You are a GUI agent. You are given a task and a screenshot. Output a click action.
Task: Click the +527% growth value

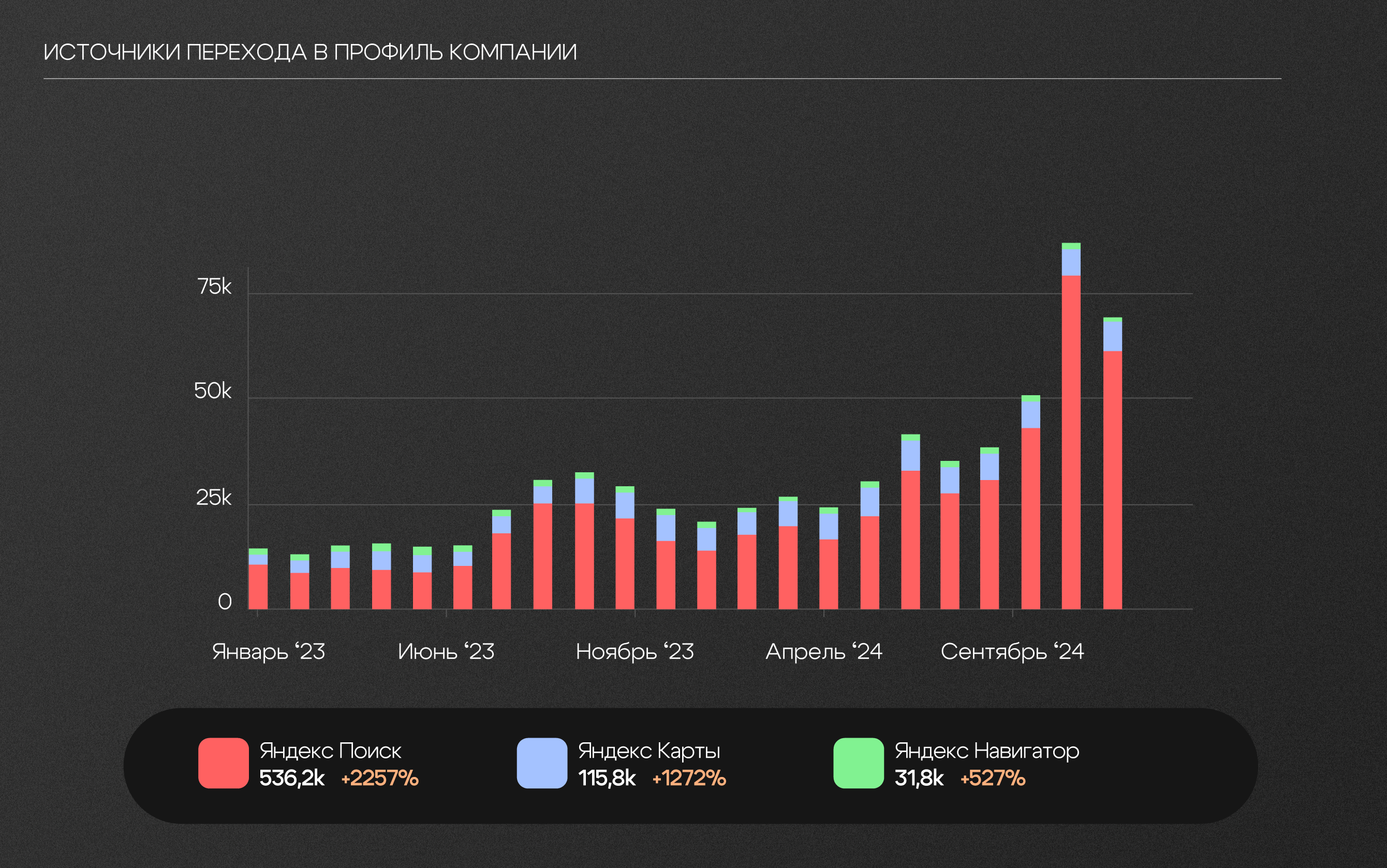993,779
